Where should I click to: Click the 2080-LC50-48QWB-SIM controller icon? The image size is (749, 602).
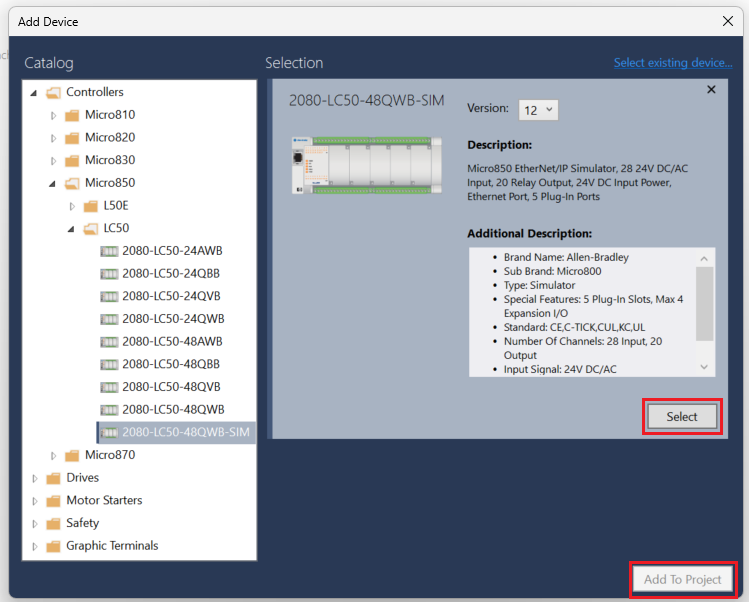tap(109, 433)
